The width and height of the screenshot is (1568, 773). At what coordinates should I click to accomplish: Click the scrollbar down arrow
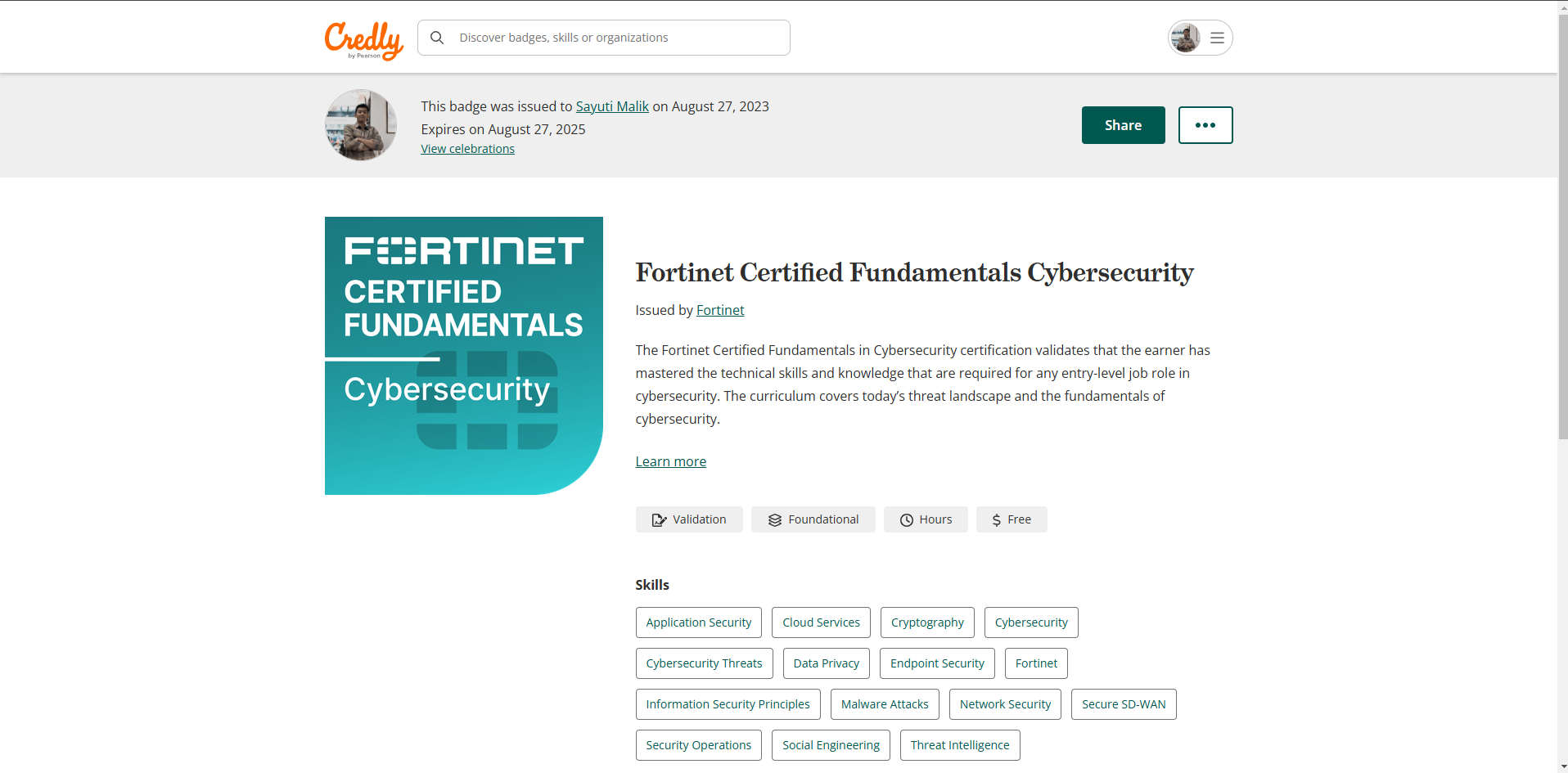(1562, 766)
